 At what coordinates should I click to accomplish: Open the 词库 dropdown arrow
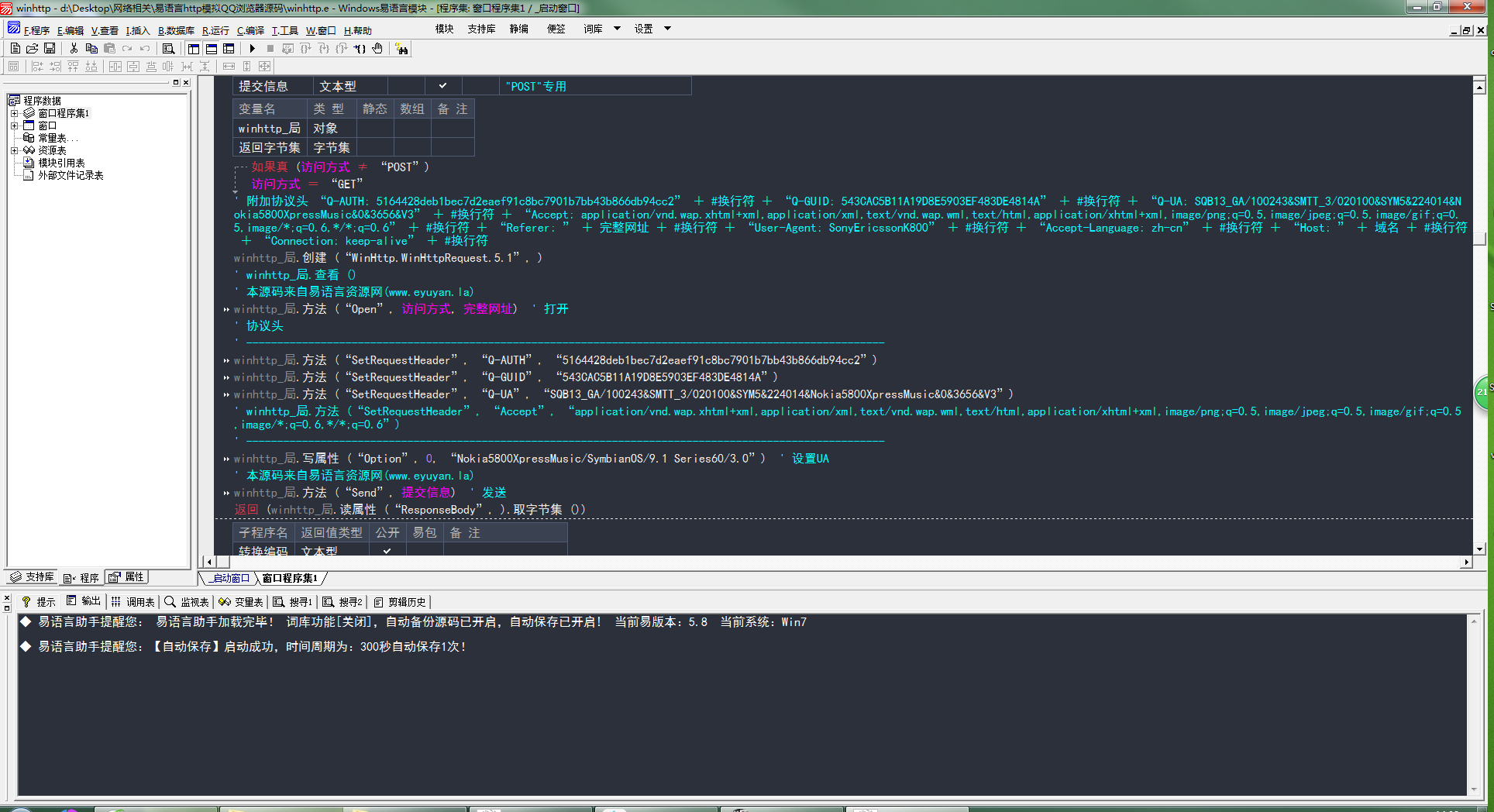(x=617, y=29)
